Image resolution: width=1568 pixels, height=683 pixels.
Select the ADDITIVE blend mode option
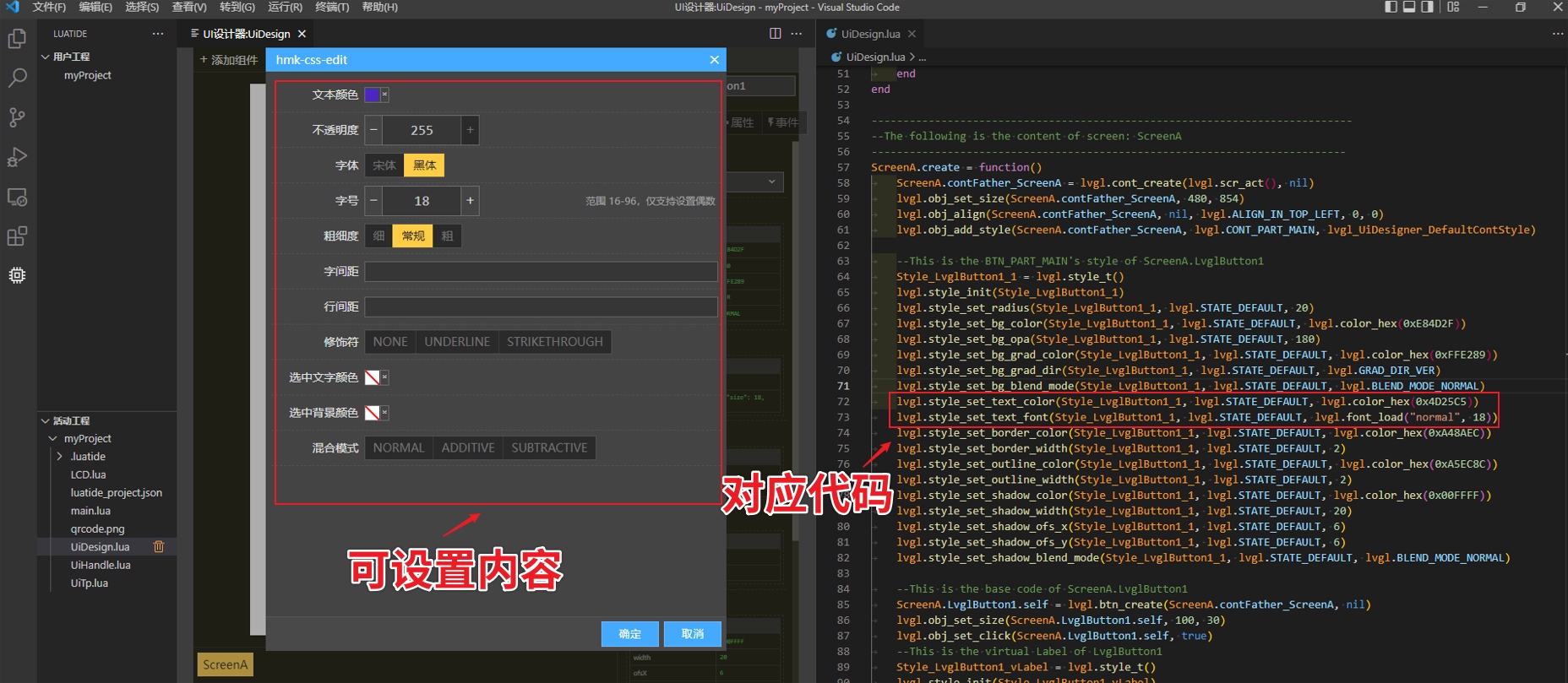point(468,447)
